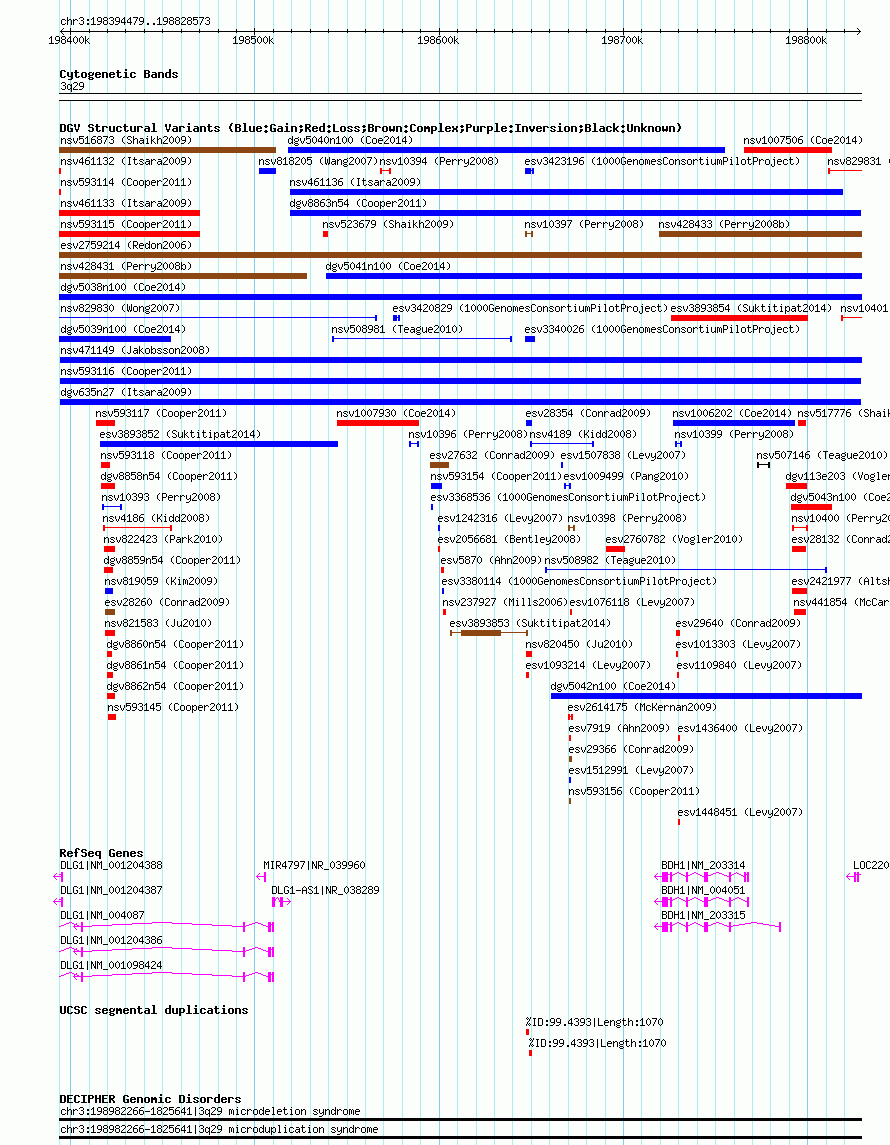Image resolution: width=890 pixels, height=1145 pixels.
Task: Select nsv819059 (Kim2009) variant label
Action: [161, 581]
